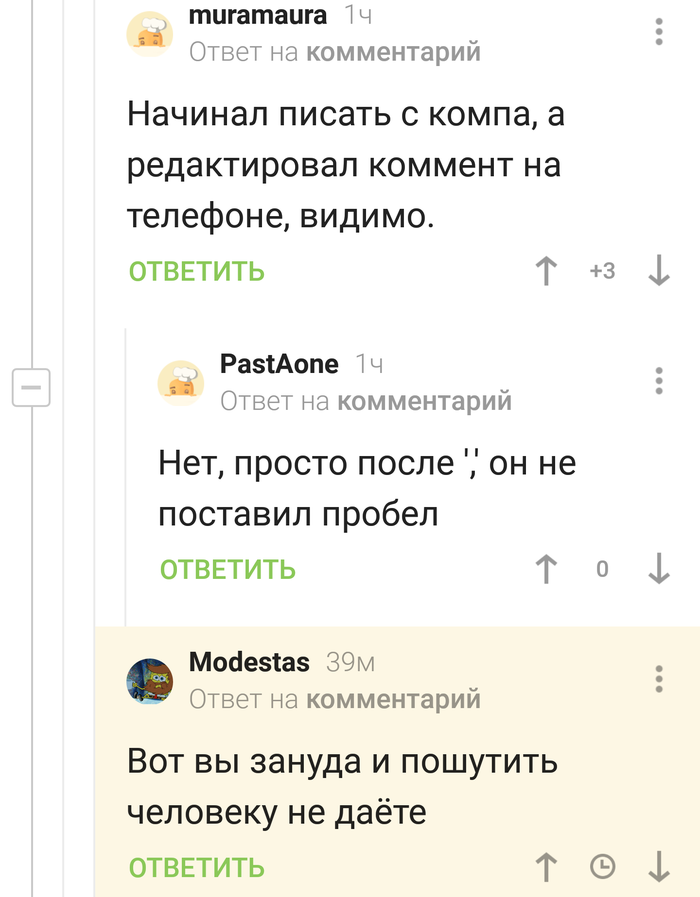The width and height of the screenshot is (700, 897).
Task: Click PastAone's avatar picture
Action: [181, 381]
